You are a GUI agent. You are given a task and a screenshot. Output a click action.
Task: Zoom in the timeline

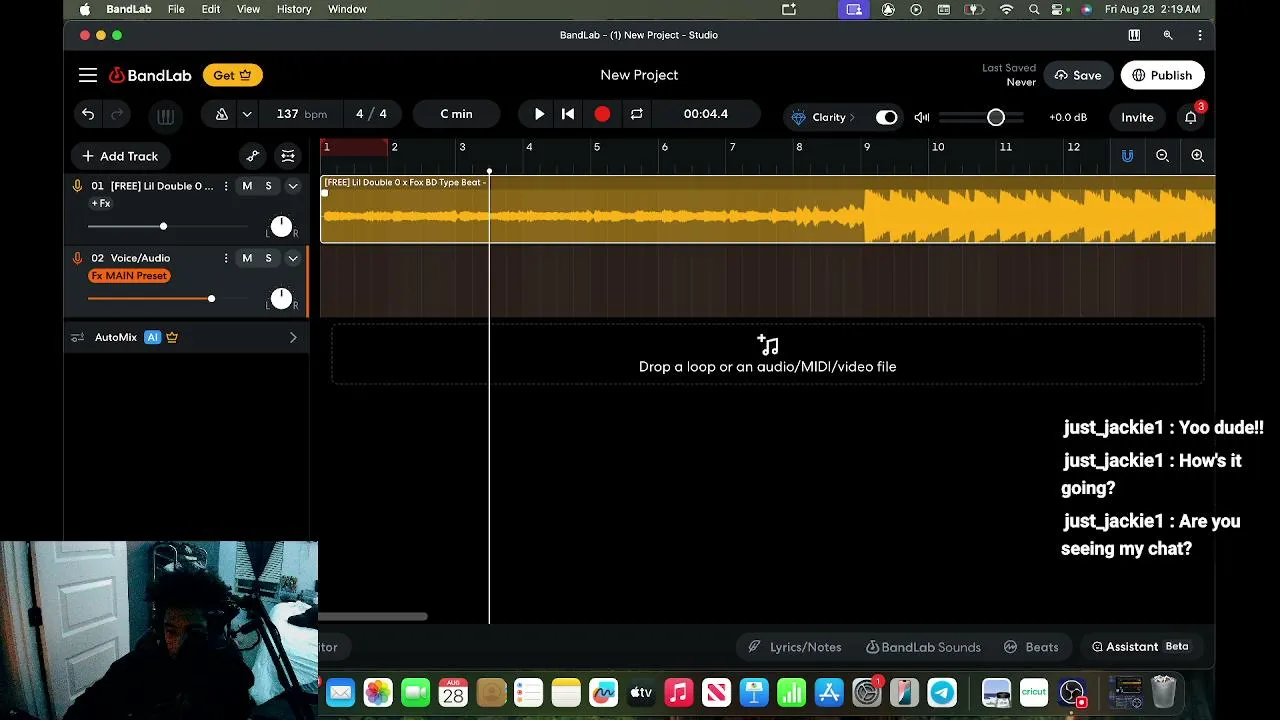pos(1197,156)
